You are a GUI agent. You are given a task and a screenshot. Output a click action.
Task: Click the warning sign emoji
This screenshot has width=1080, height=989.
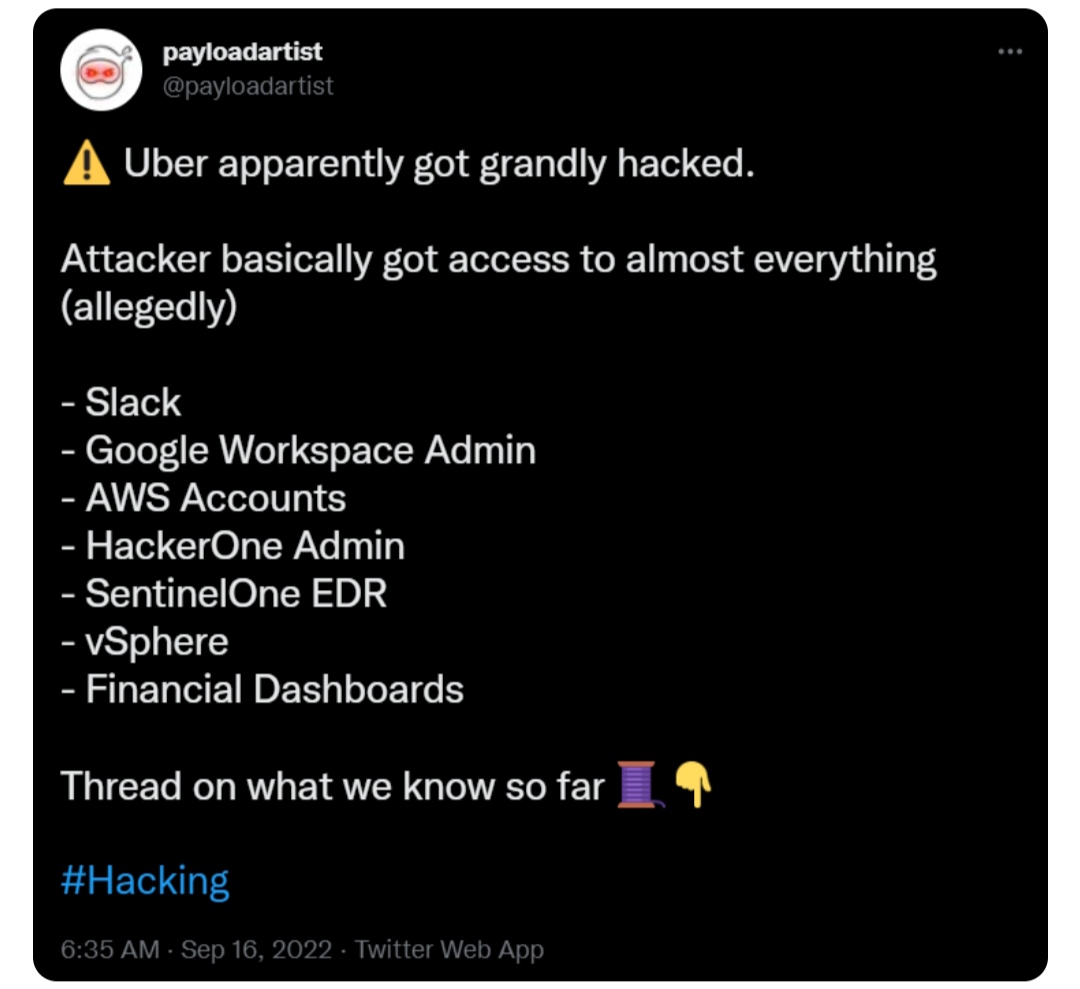coord(86,163)
